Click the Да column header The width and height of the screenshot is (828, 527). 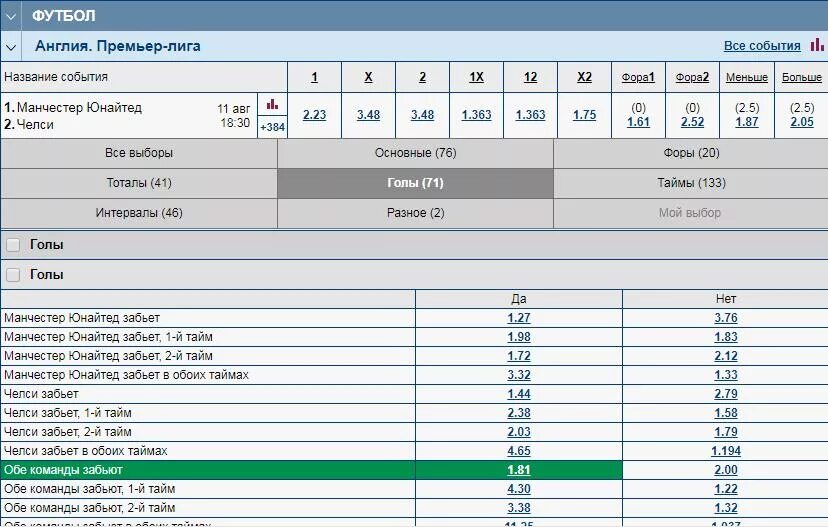click(x=519, y=299)
